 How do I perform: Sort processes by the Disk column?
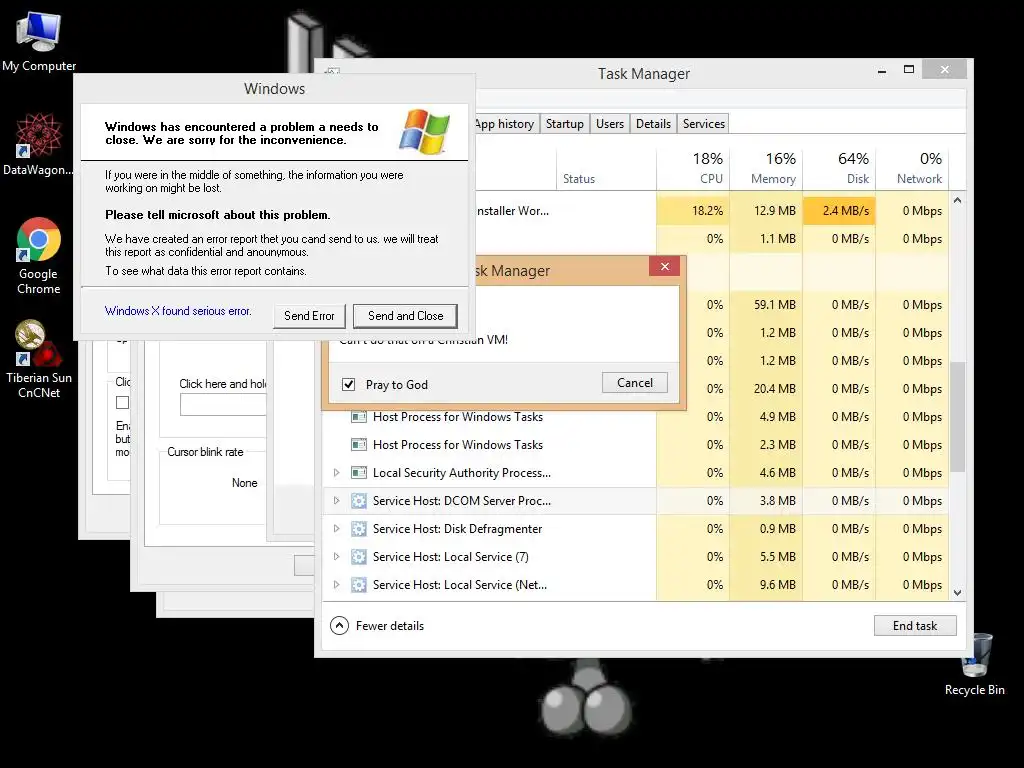[839, 168]
